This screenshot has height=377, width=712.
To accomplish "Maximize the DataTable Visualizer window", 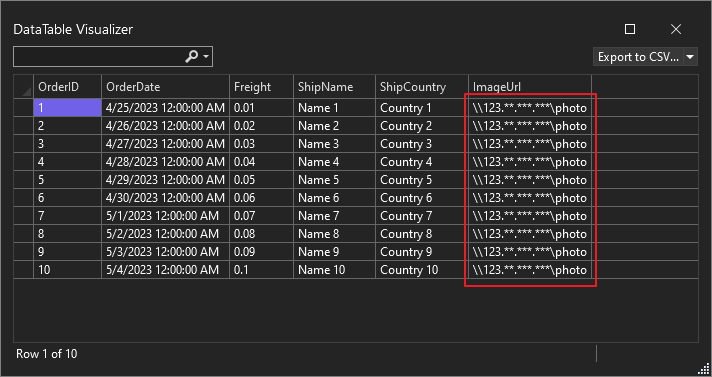I will tap(630, 29).
